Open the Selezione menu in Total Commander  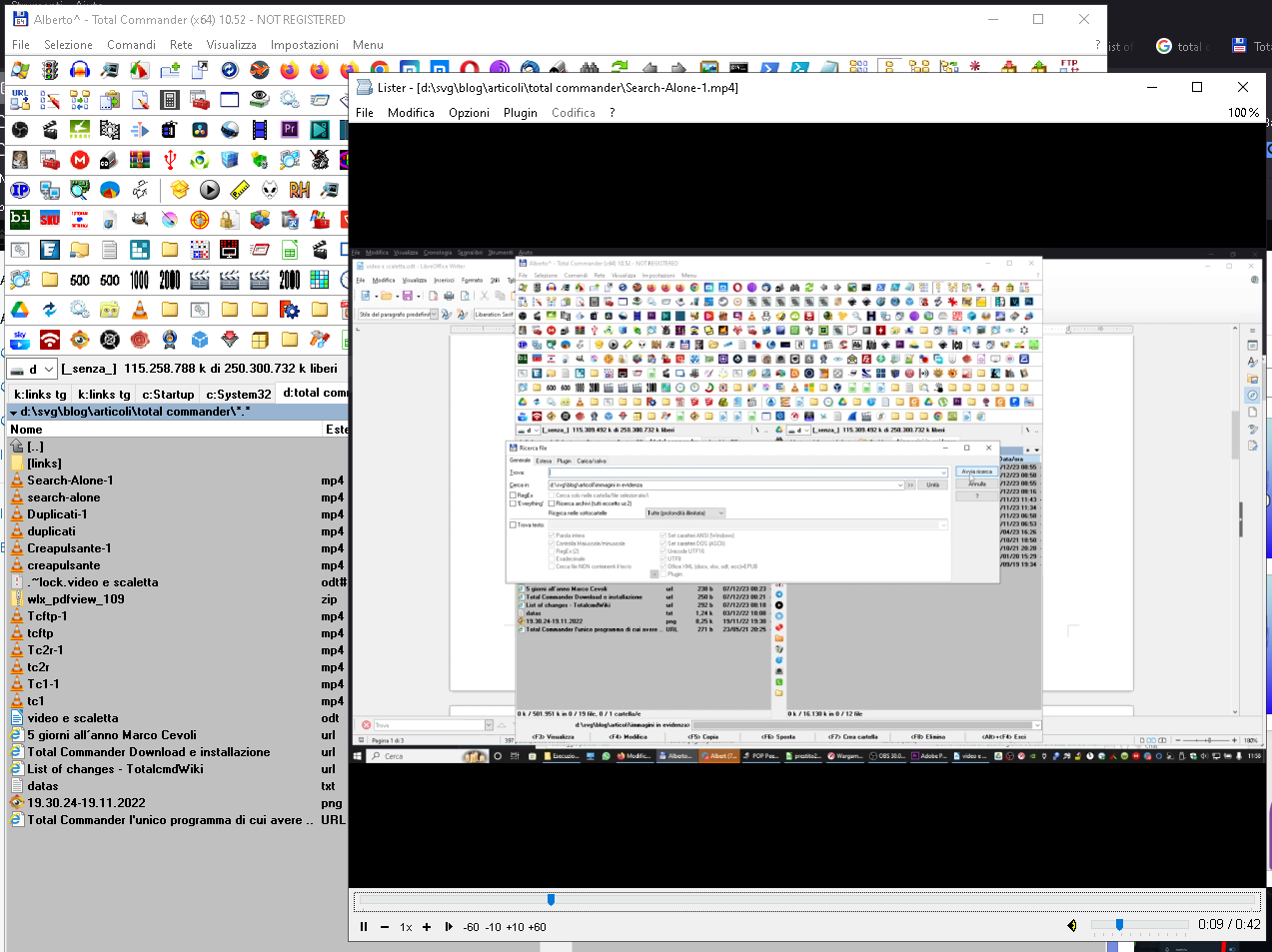click(68, 45)
